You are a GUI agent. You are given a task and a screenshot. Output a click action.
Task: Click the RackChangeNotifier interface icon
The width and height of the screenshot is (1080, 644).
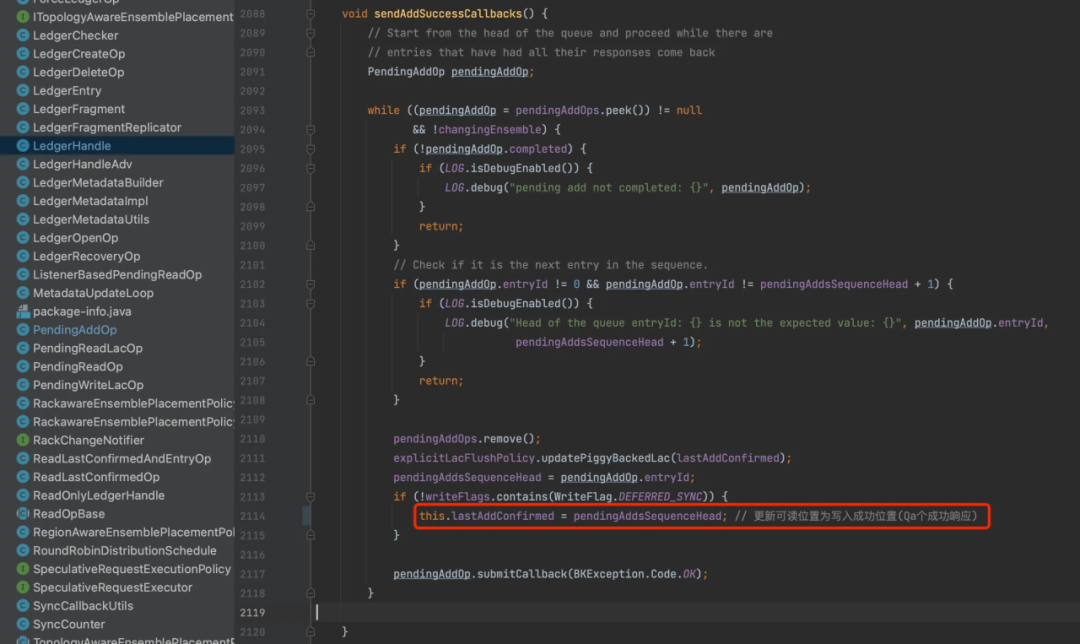23,440
